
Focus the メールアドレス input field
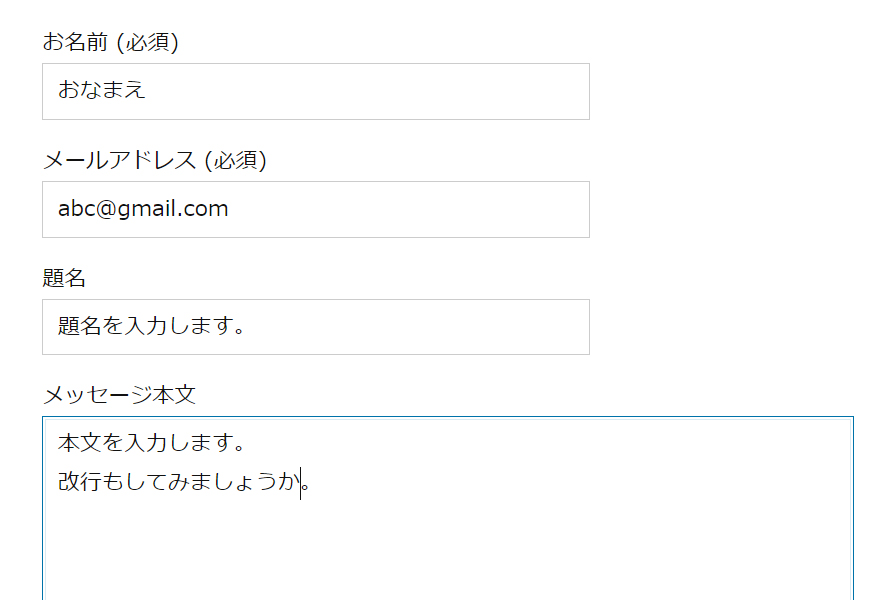(315, 209)
